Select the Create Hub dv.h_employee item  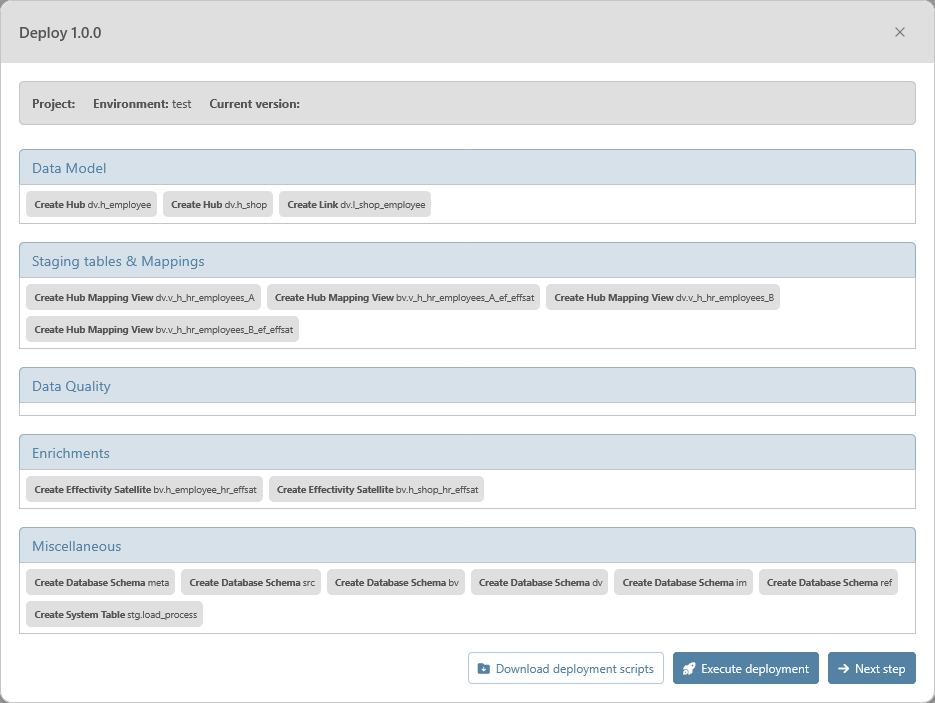pos(92,205)
